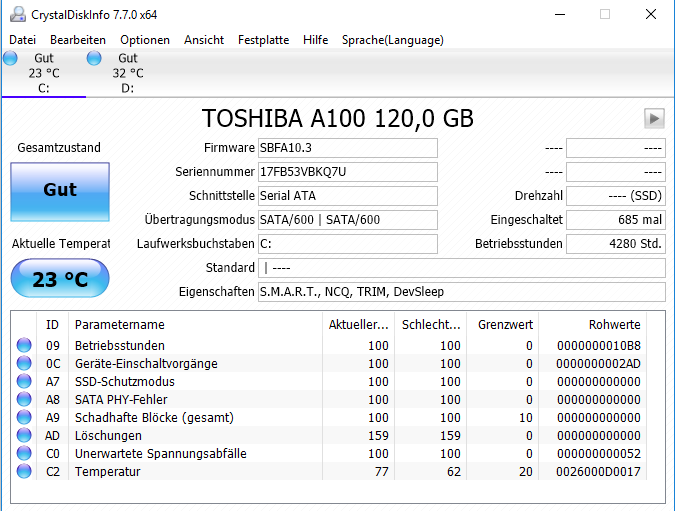Image resolution: width=675 pixels, height=511 pixels.
Task: Click status orb of SSD-Schutzmodus row
Action: point(24,381)
